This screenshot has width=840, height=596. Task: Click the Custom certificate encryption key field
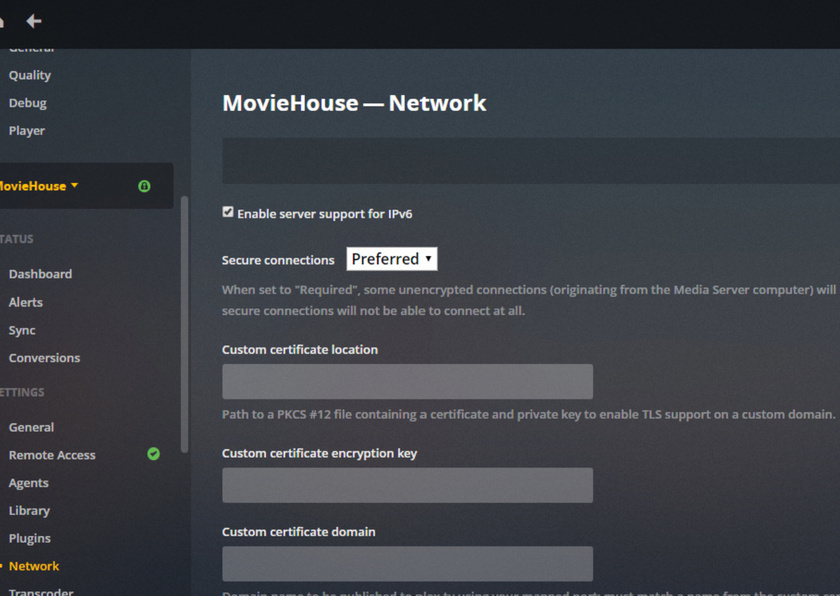(408, 485)
